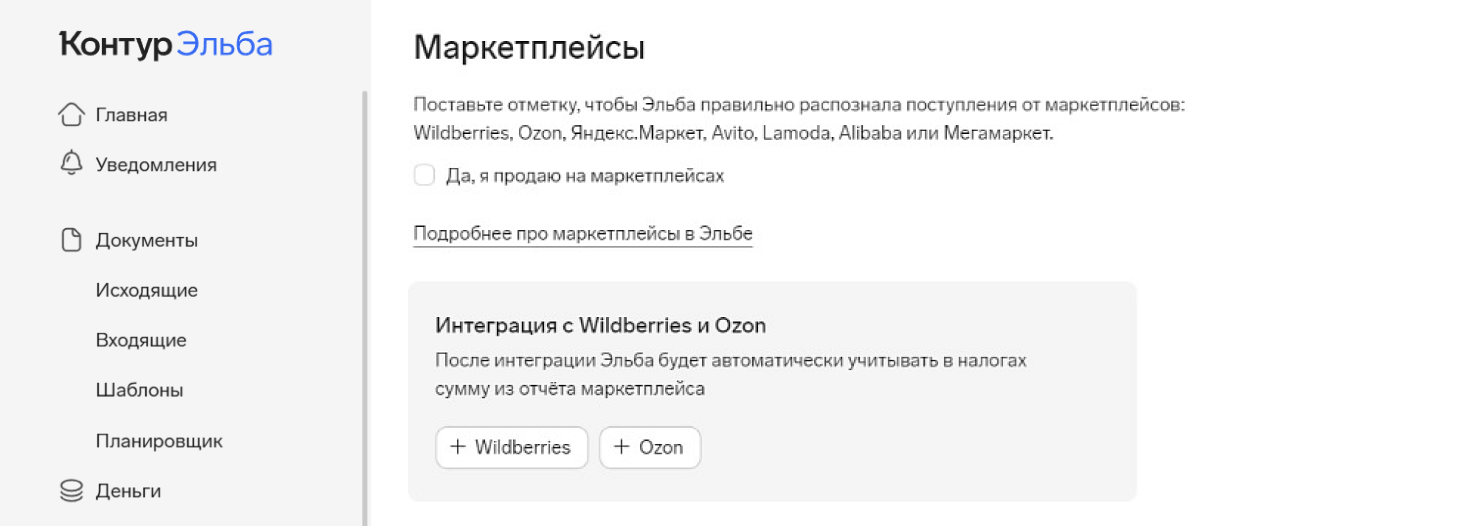Click the sidebar vertical scrollbar
The image size is (1460, 526).
(365, 300)
